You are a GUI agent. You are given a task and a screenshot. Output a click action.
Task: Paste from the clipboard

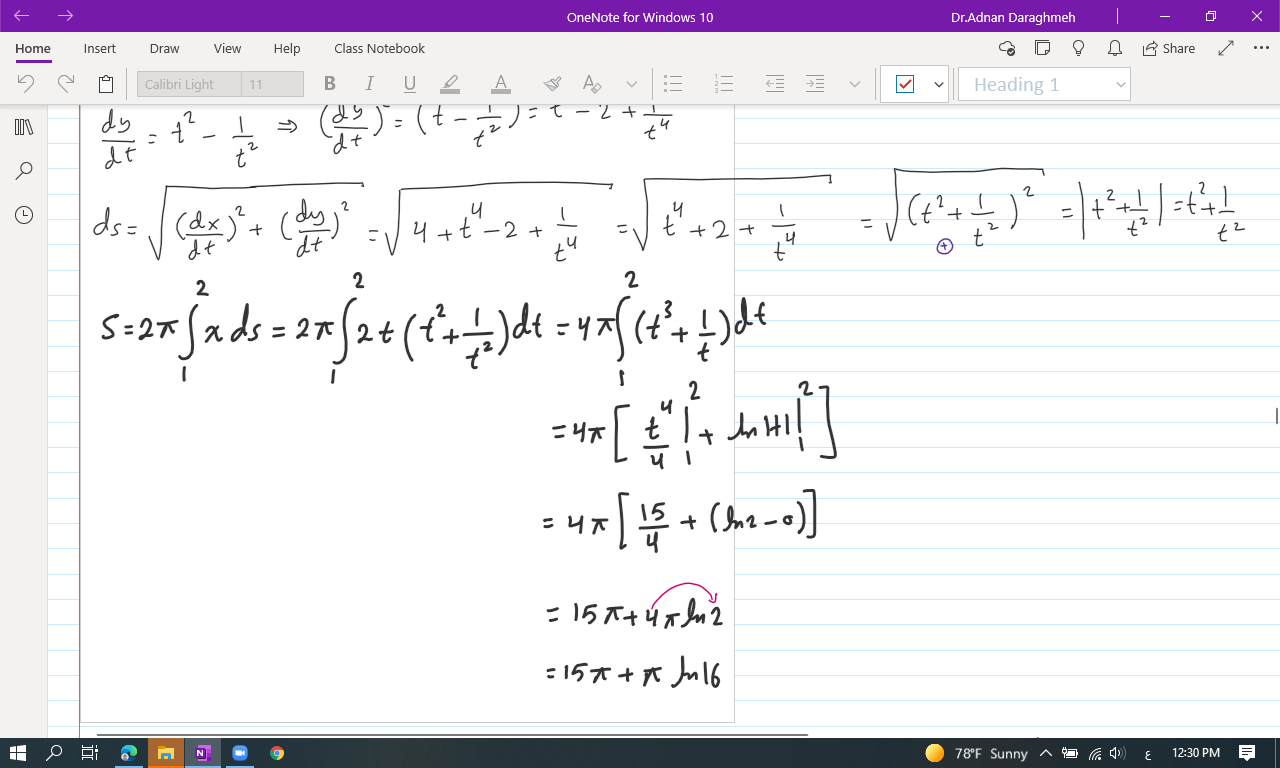(x=106, y=84)
